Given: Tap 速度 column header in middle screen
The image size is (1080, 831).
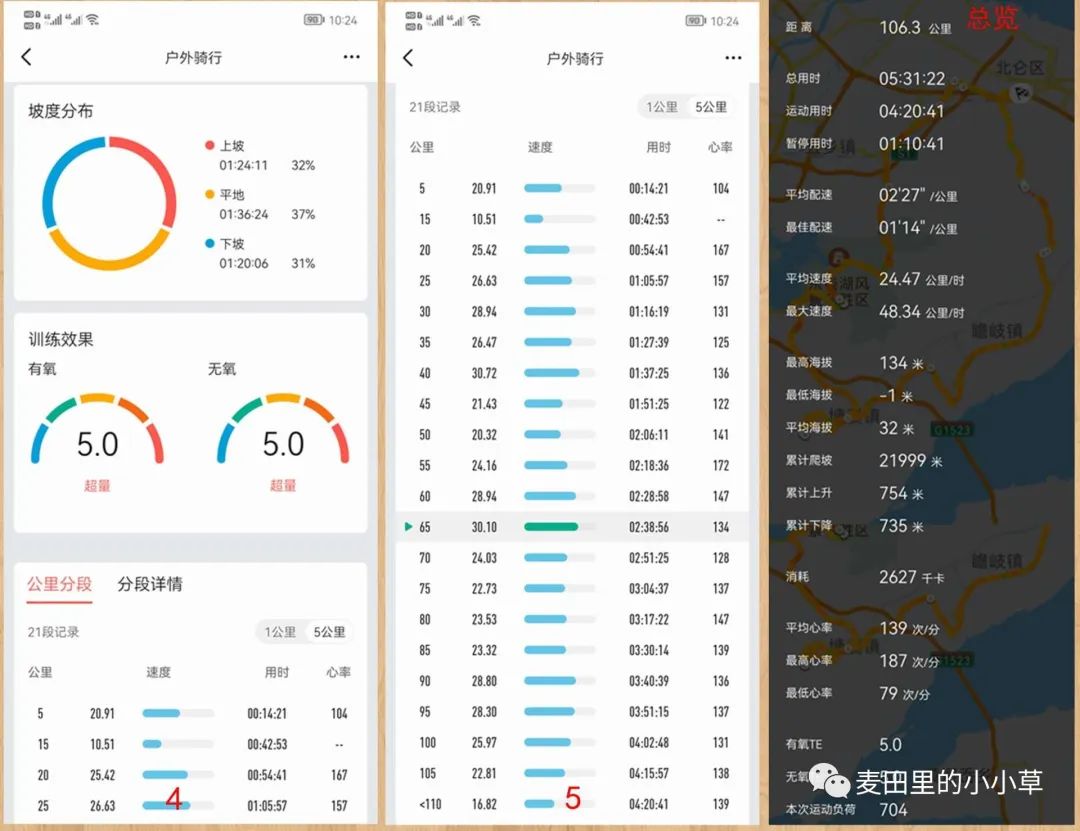Looking at the screenshot, I should [x=540, y=147].
